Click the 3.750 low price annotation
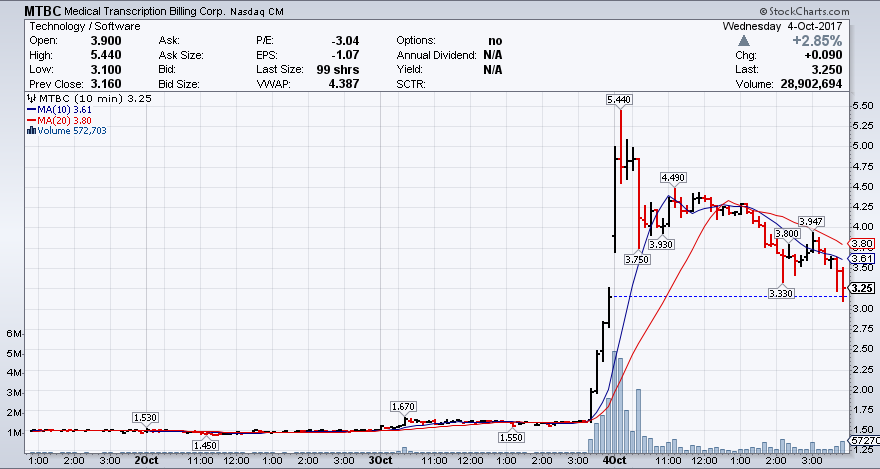The width and height of the screenshot is (880, 469). point(636,259)
